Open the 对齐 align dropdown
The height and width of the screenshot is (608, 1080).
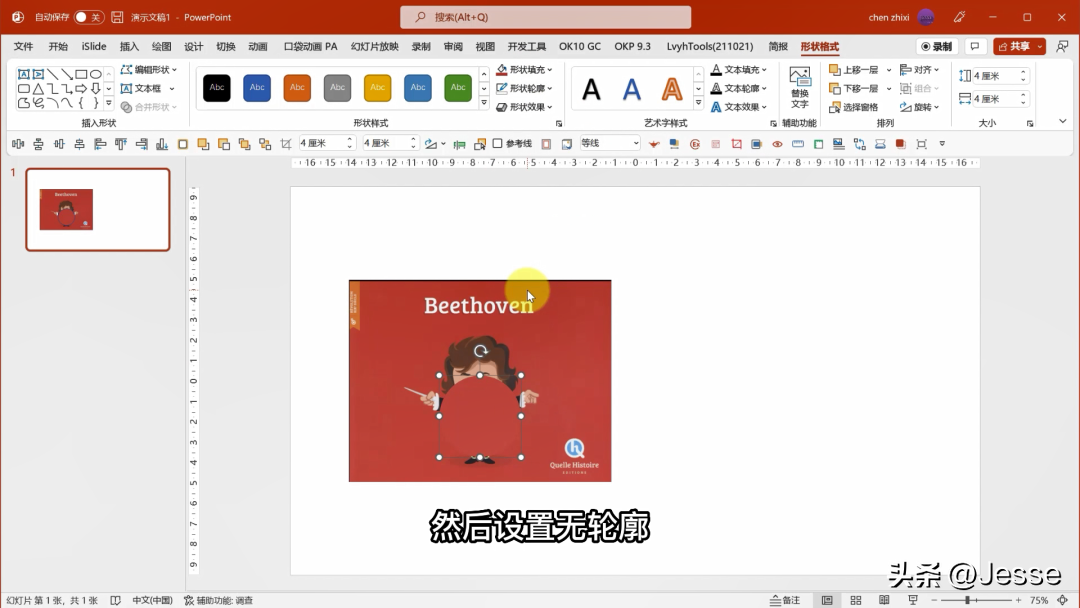920,70
